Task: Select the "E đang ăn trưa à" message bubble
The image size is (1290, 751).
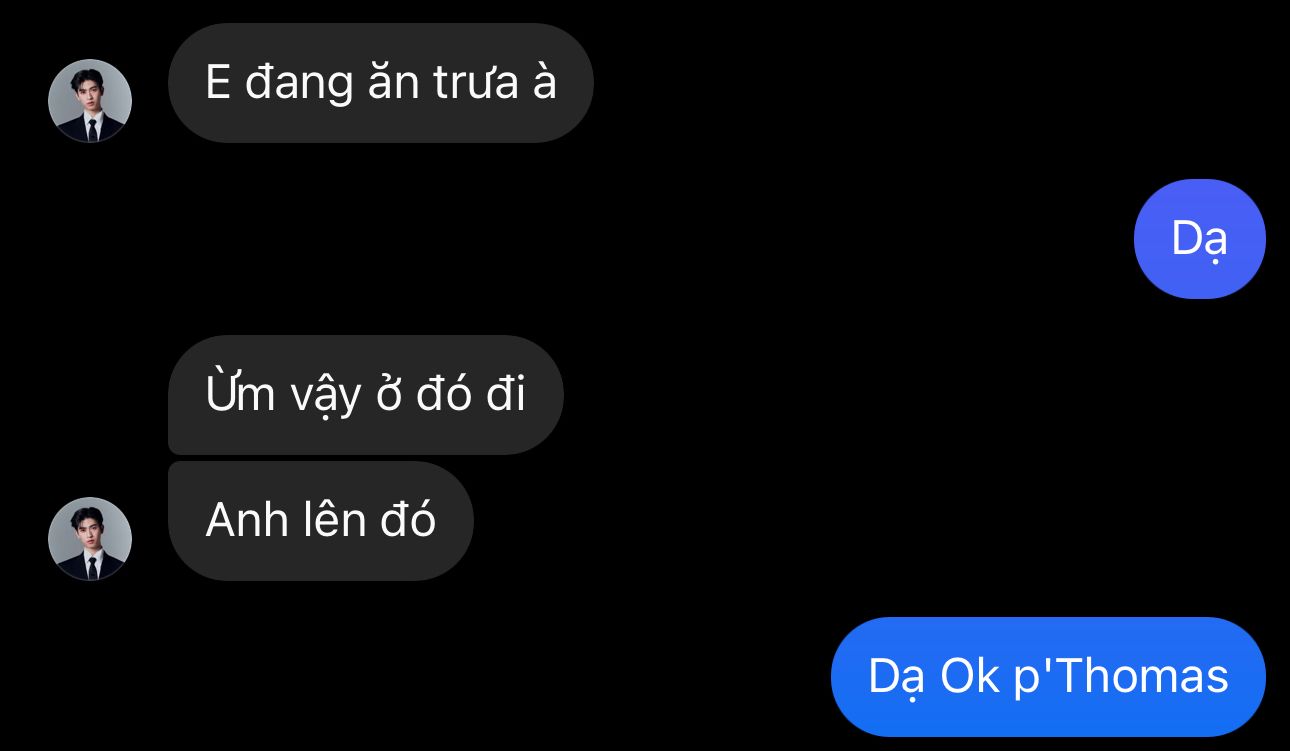Action: (x=381, y=83)
